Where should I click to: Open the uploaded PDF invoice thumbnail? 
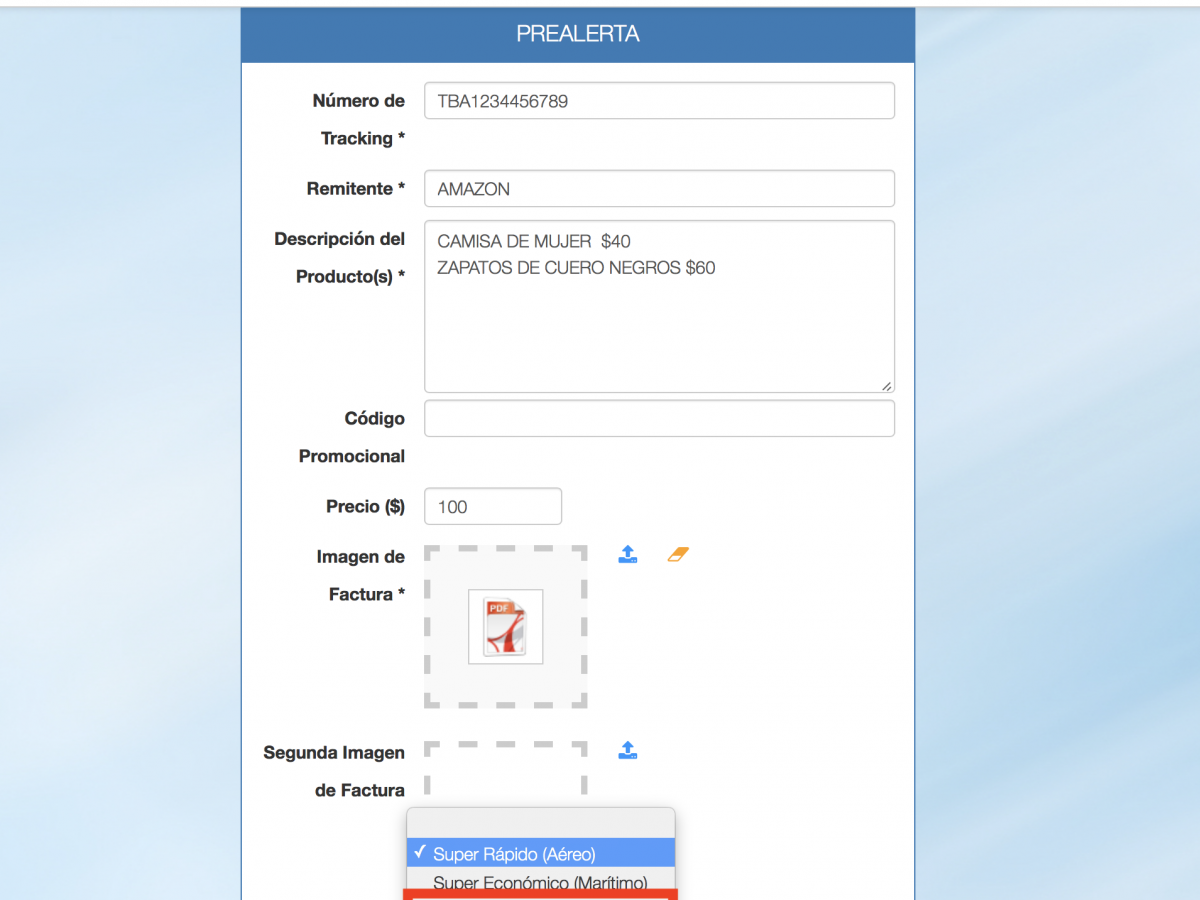click(x=505, y=627)
